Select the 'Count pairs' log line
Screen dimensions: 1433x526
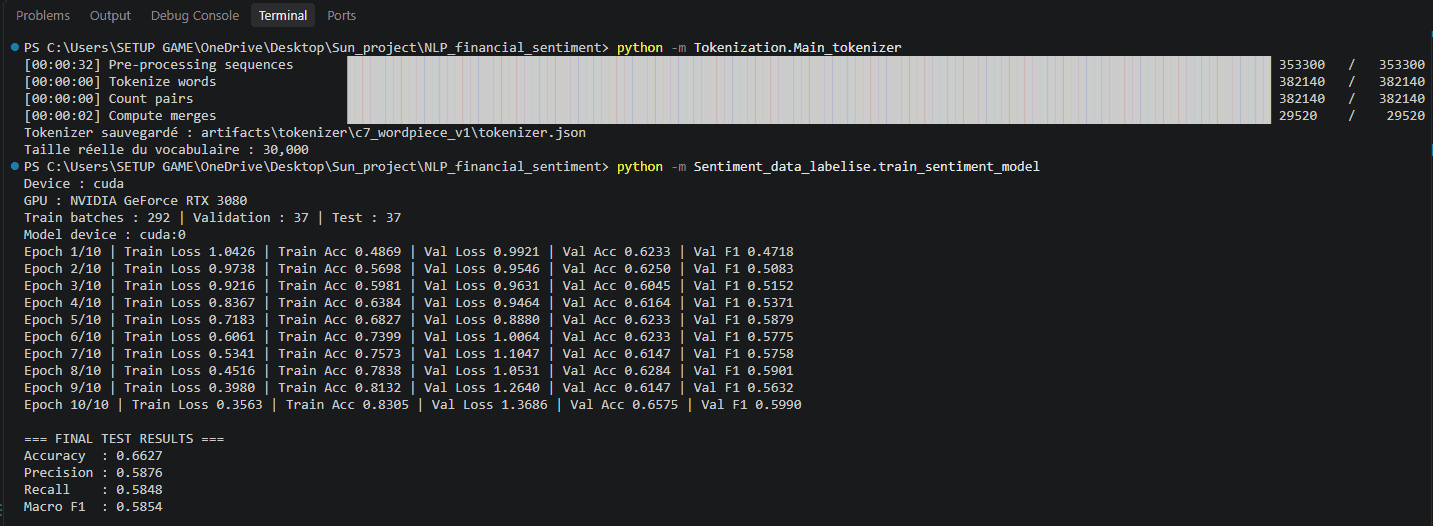pyautogui.click(x=109, y=98)
